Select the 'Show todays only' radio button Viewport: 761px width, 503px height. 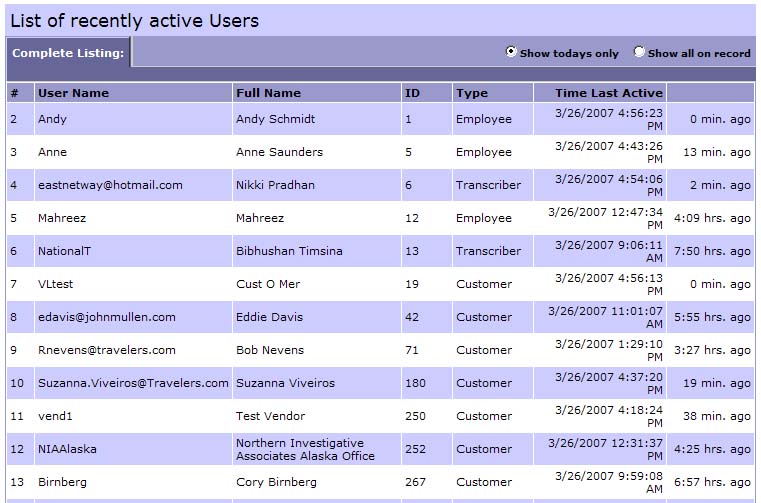(x=511, y=51)
